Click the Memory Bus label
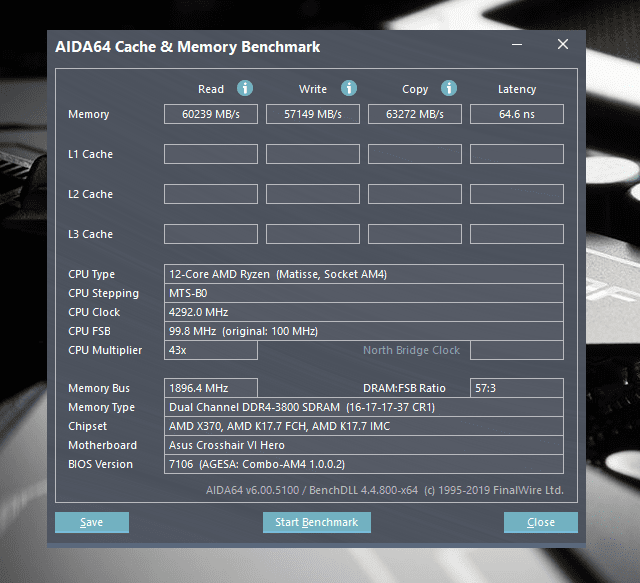The height and width of the screenshot is (583, 640). click(99, 388)
